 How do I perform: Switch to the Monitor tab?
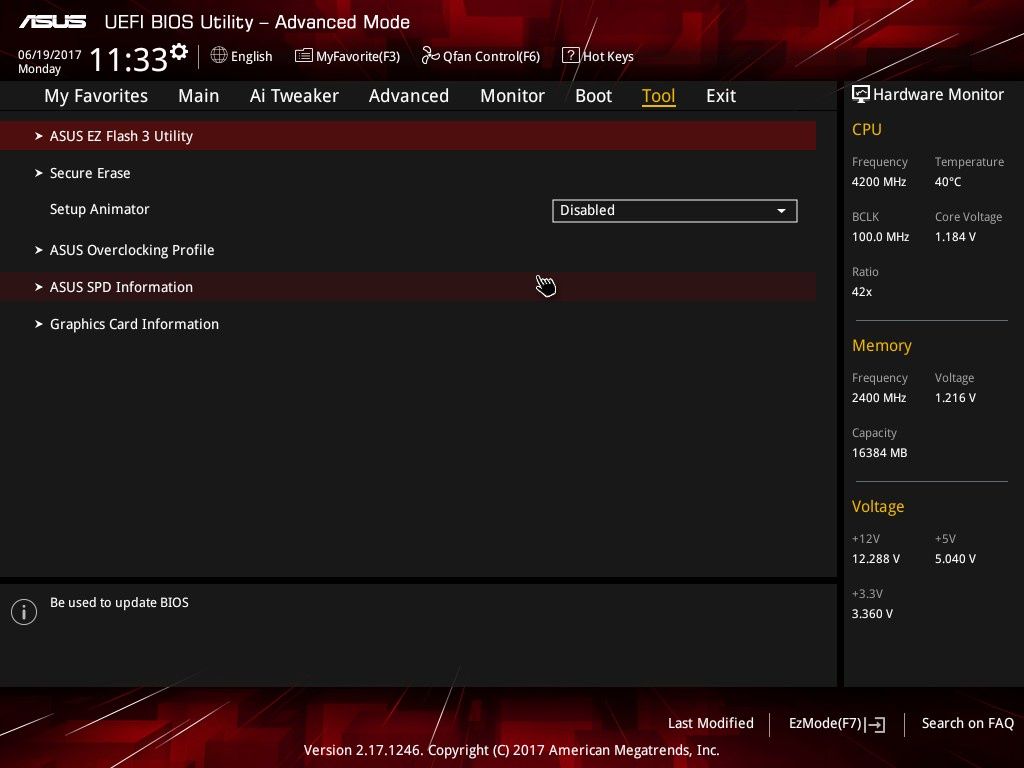click(512, 96)
